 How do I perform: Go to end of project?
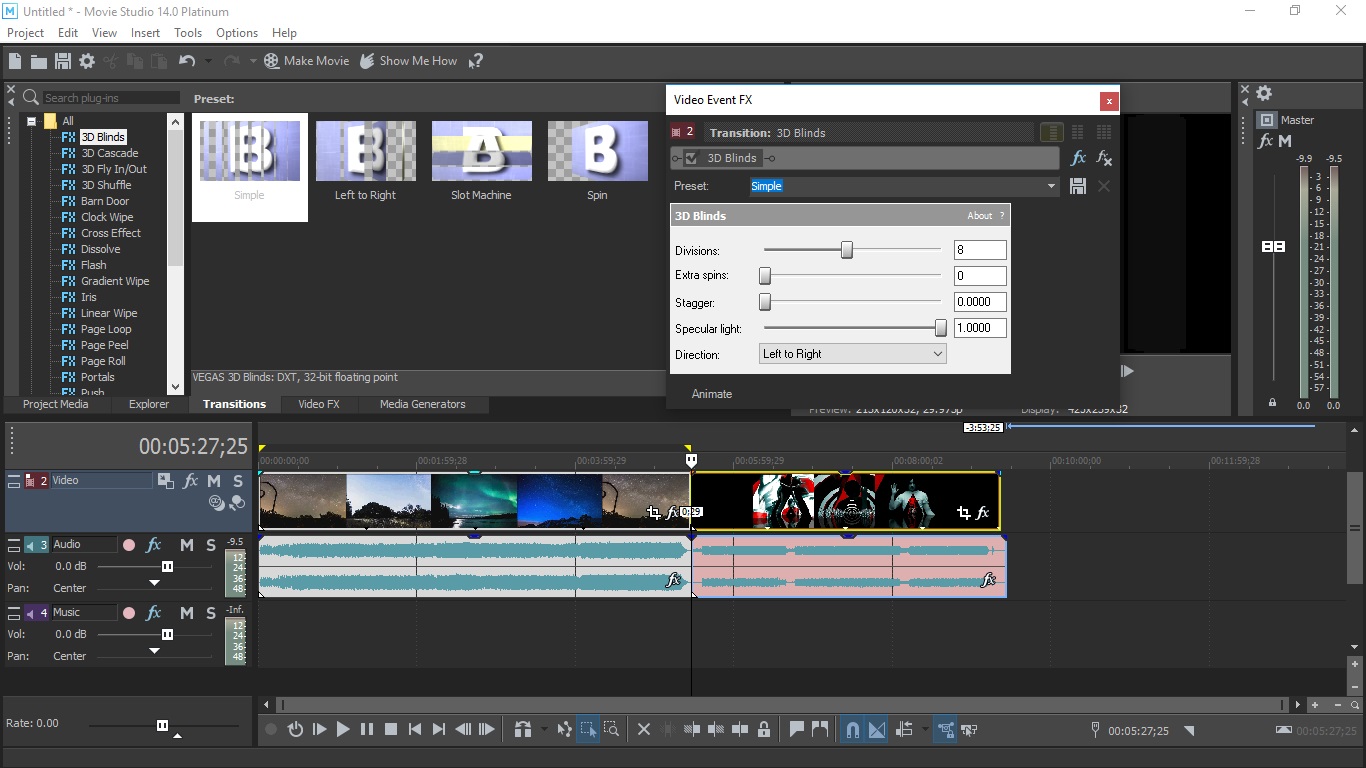(x=439, y=730)
